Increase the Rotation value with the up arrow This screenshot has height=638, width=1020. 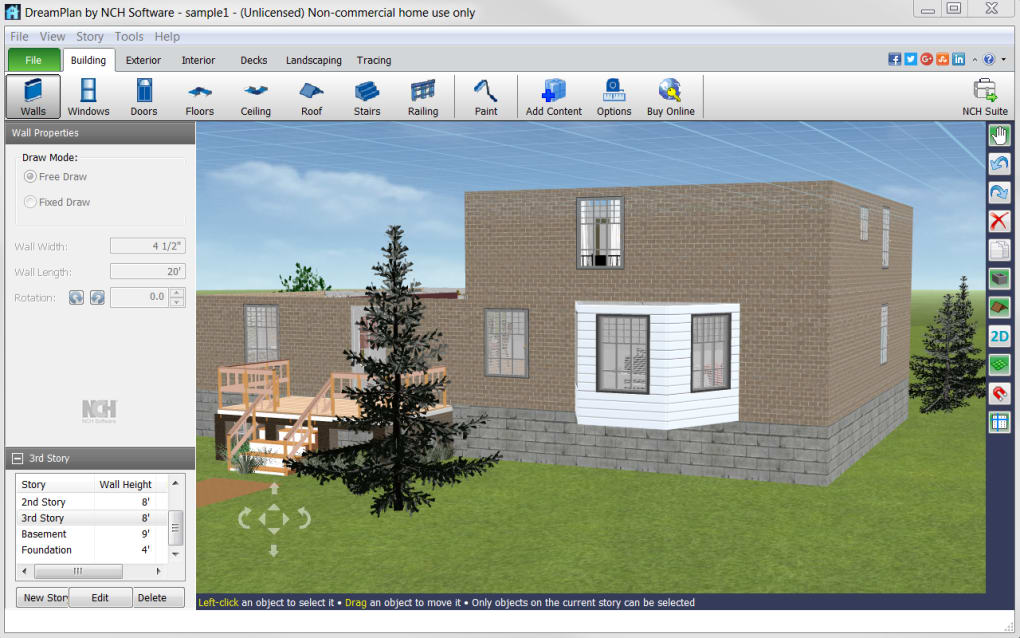176,293
